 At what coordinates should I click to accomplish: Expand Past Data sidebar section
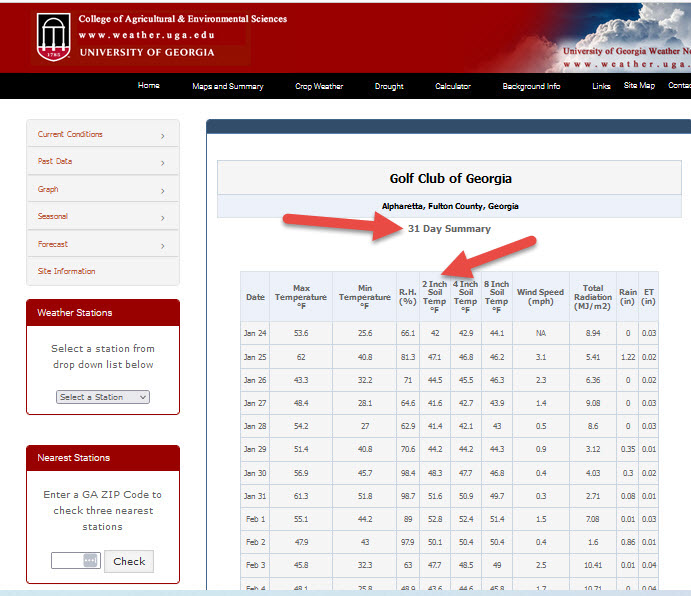tap(102, 161)
